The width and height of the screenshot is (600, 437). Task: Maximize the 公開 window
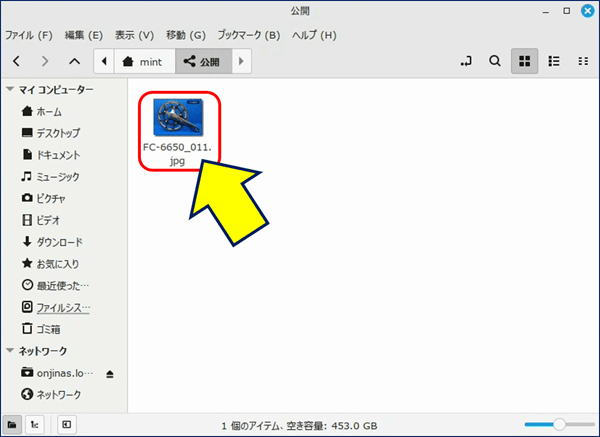click(567, 11)
